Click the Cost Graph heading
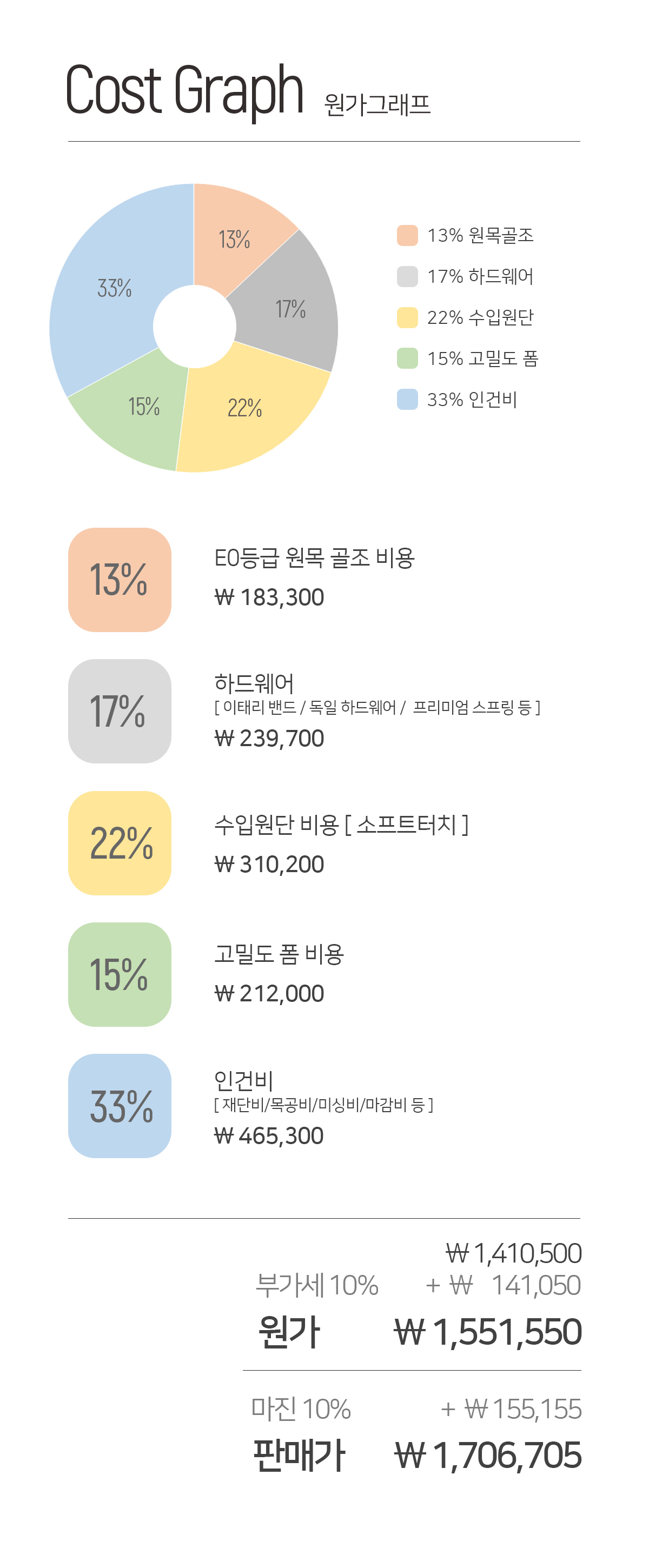The height and width of the screenshot is (1568, 649). point(184,90)
